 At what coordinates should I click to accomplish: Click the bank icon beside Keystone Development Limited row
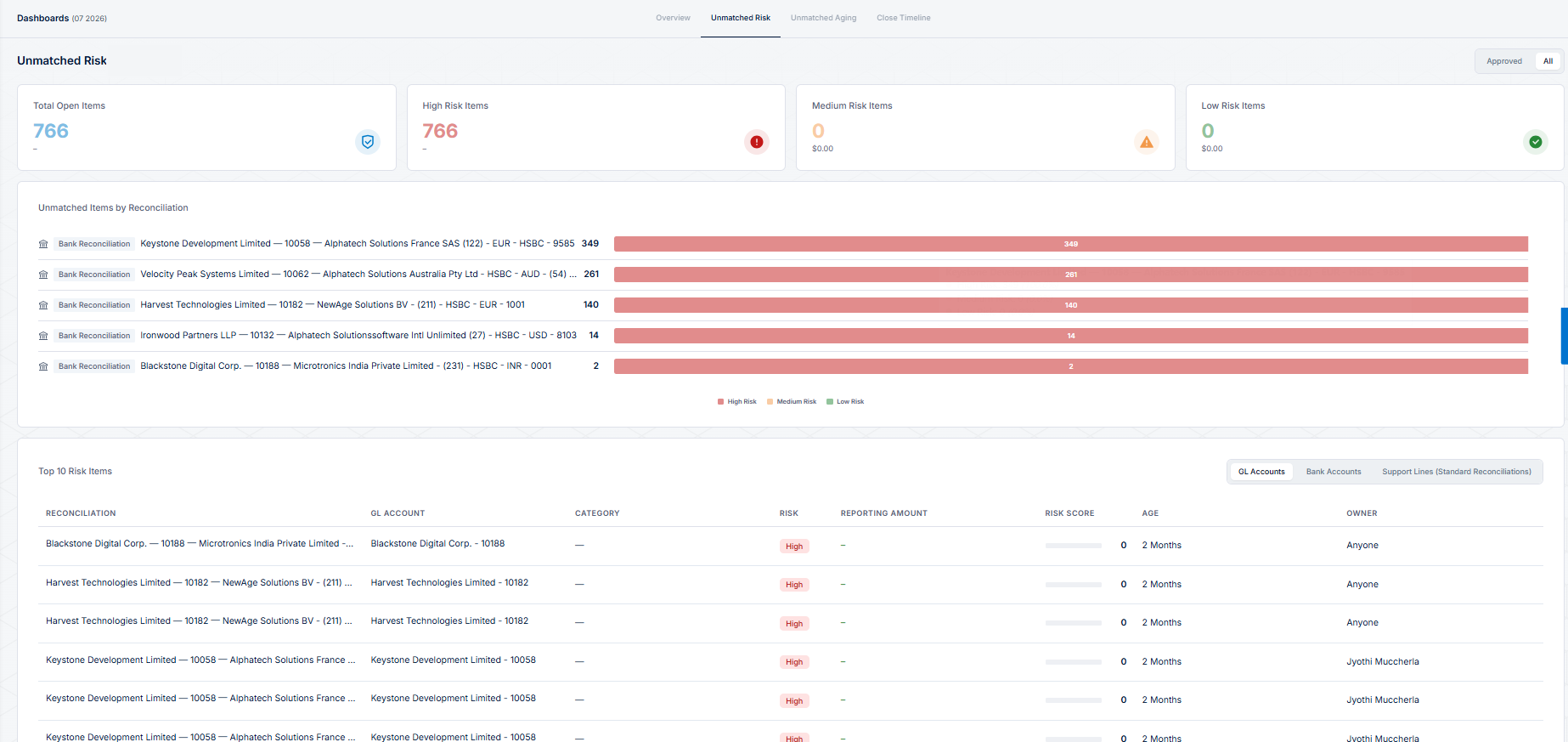coord(43,244)
